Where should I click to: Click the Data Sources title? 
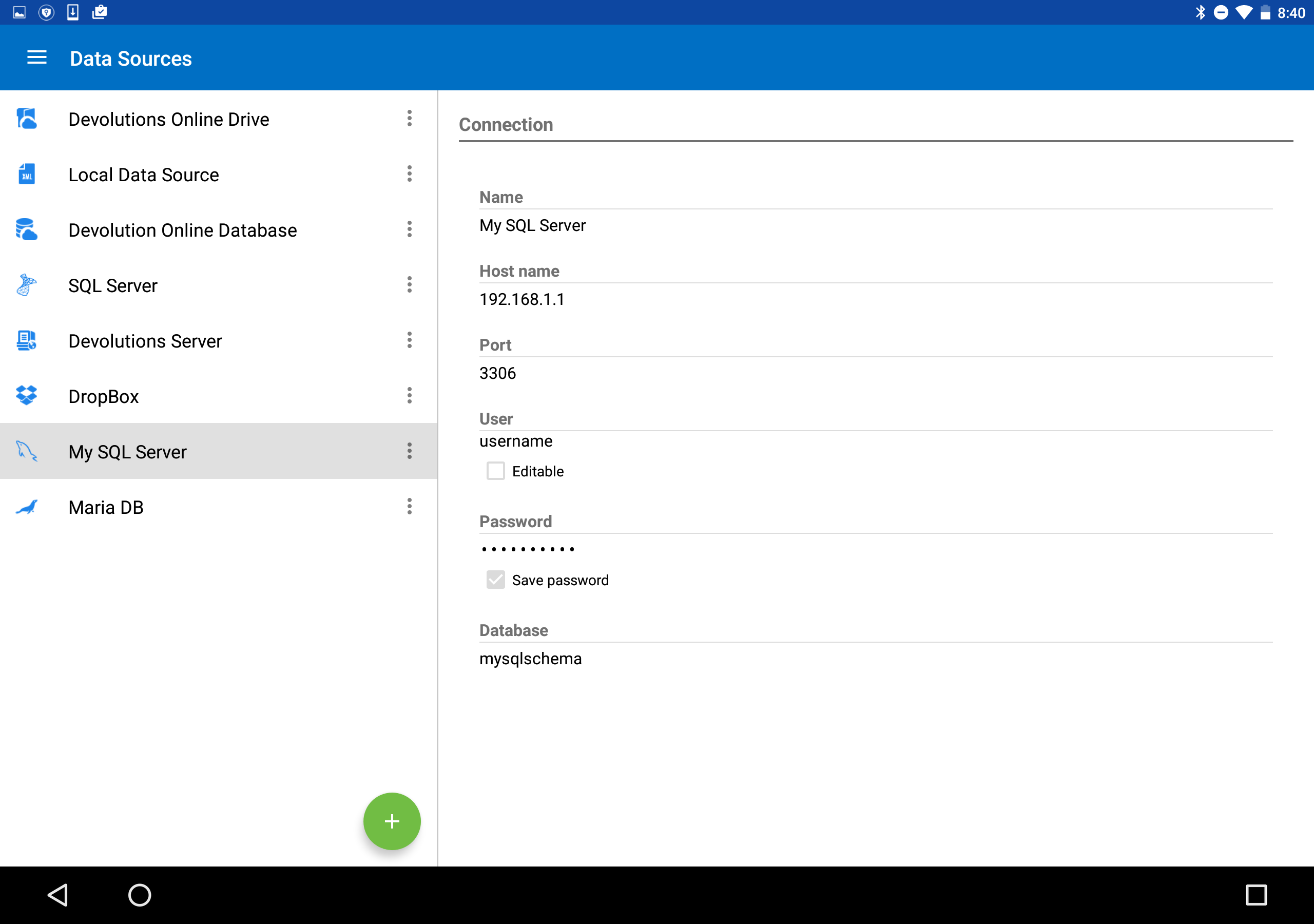[x=130, y=59]
